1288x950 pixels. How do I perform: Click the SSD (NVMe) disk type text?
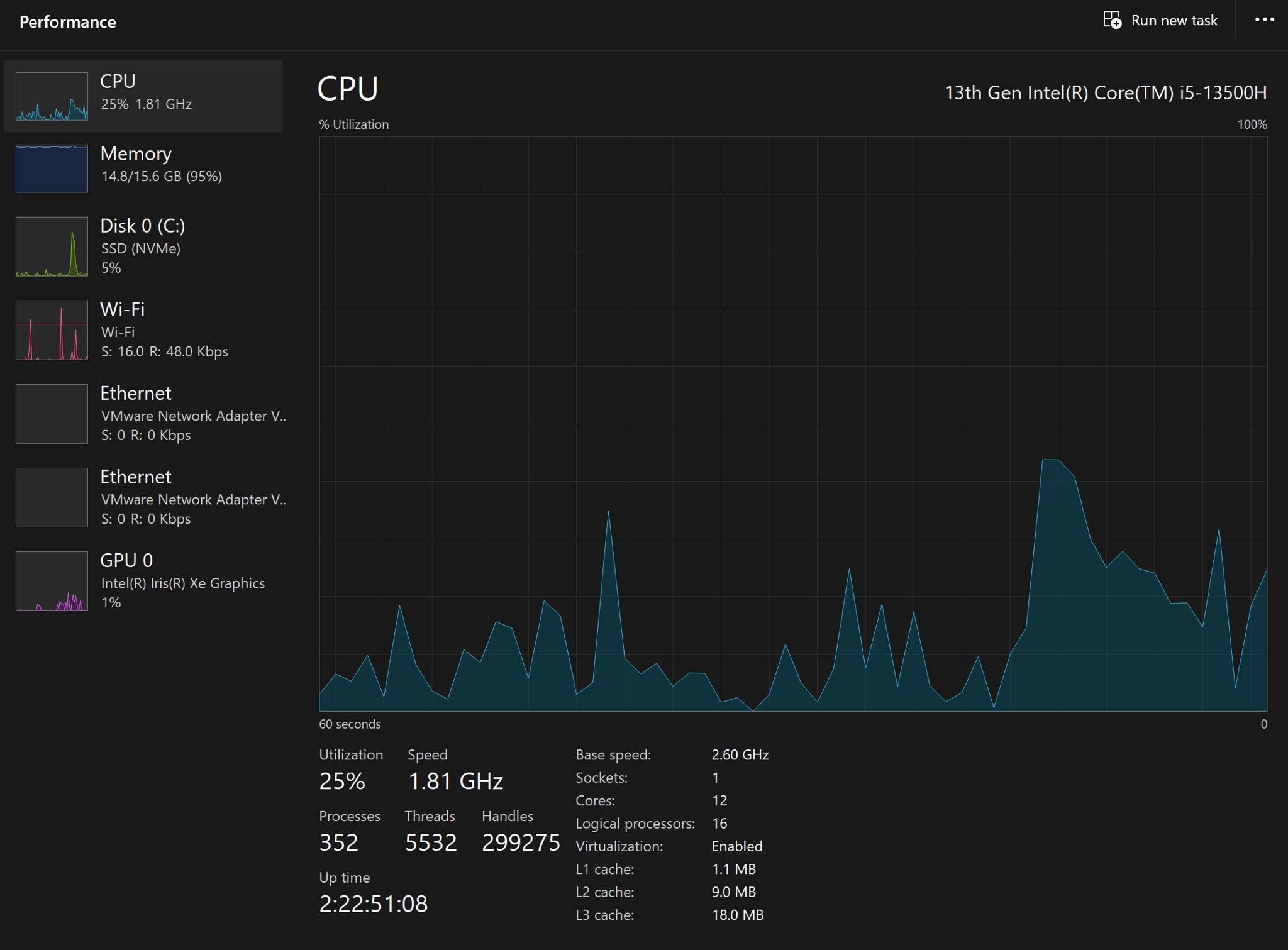pyautogui.click(x=141, y=248)
